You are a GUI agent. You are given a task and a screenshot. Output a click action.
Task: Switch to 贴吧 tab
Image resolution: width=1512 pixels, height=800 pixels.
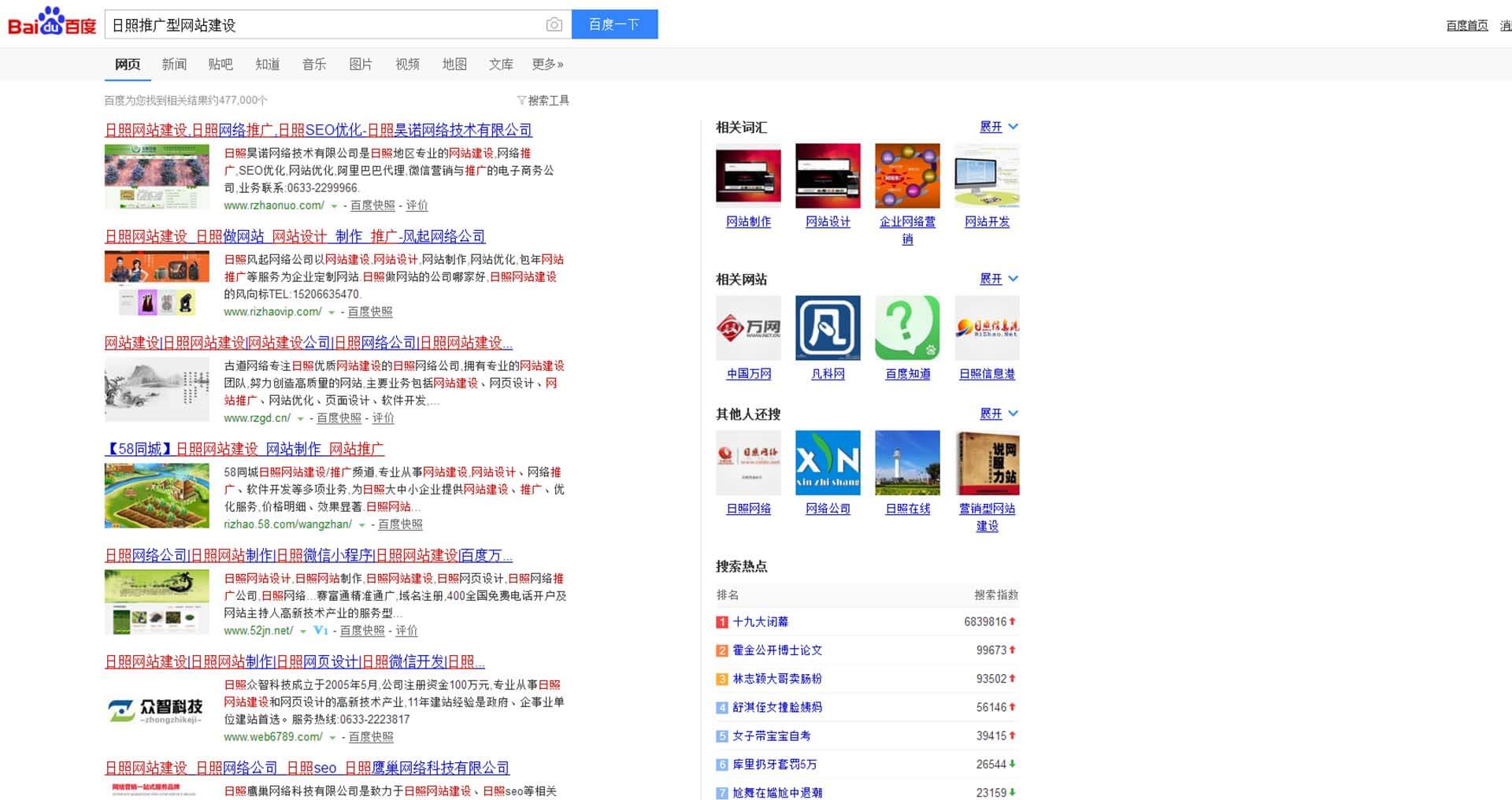[220, 64]
